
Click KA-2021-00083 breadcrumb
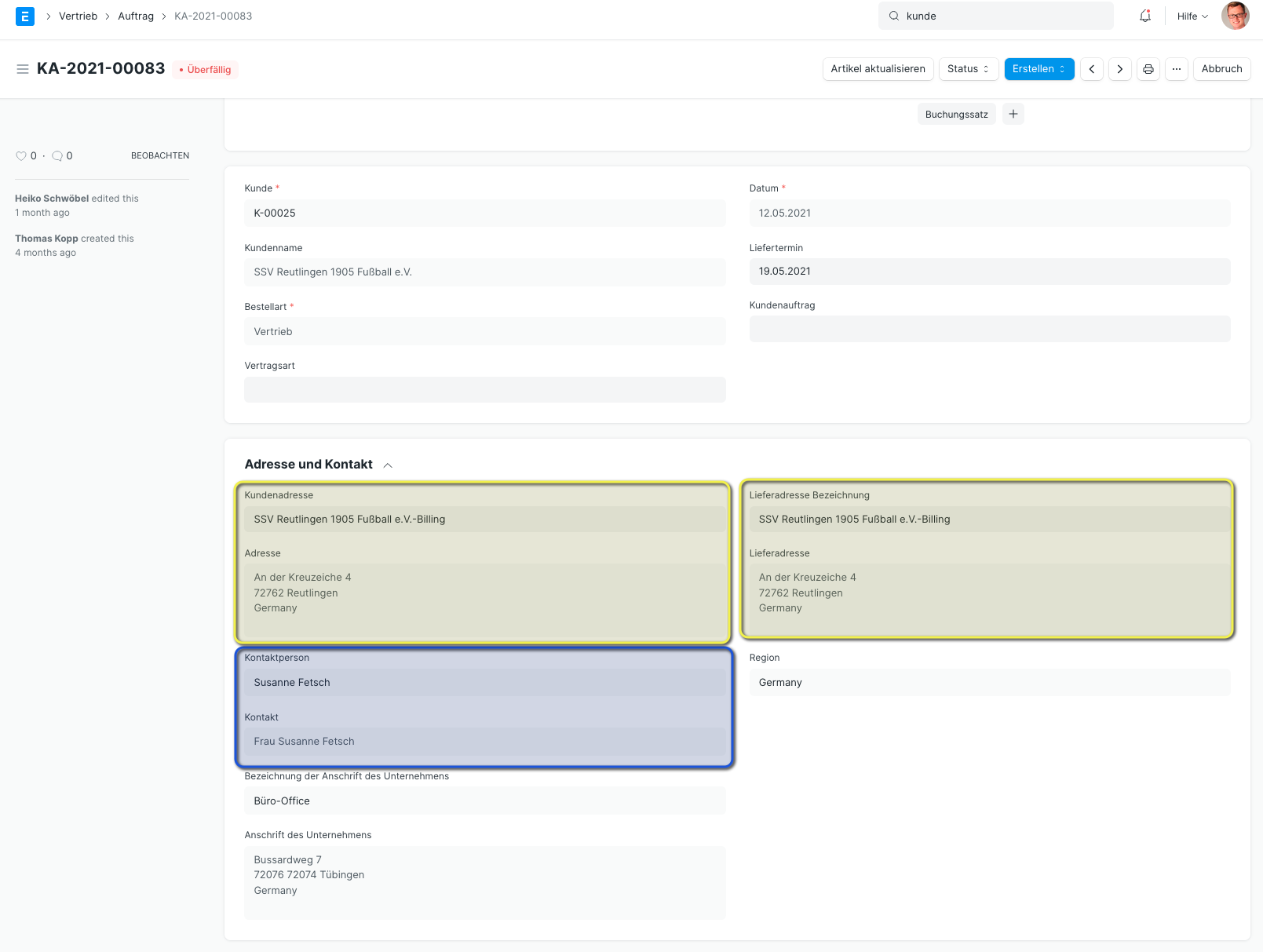(x=214, y=16)
